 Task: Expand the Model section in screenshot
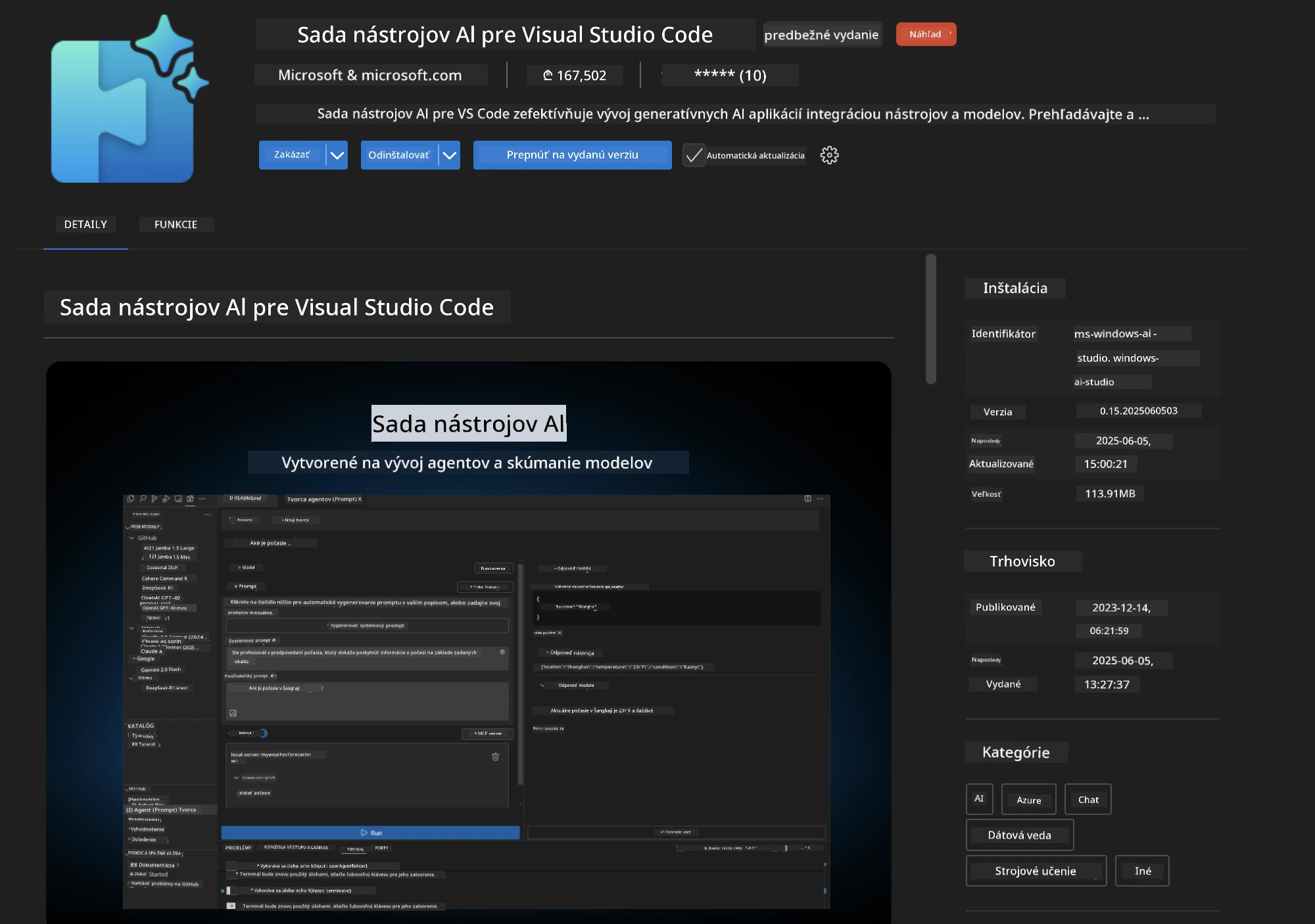coord(246,567)
